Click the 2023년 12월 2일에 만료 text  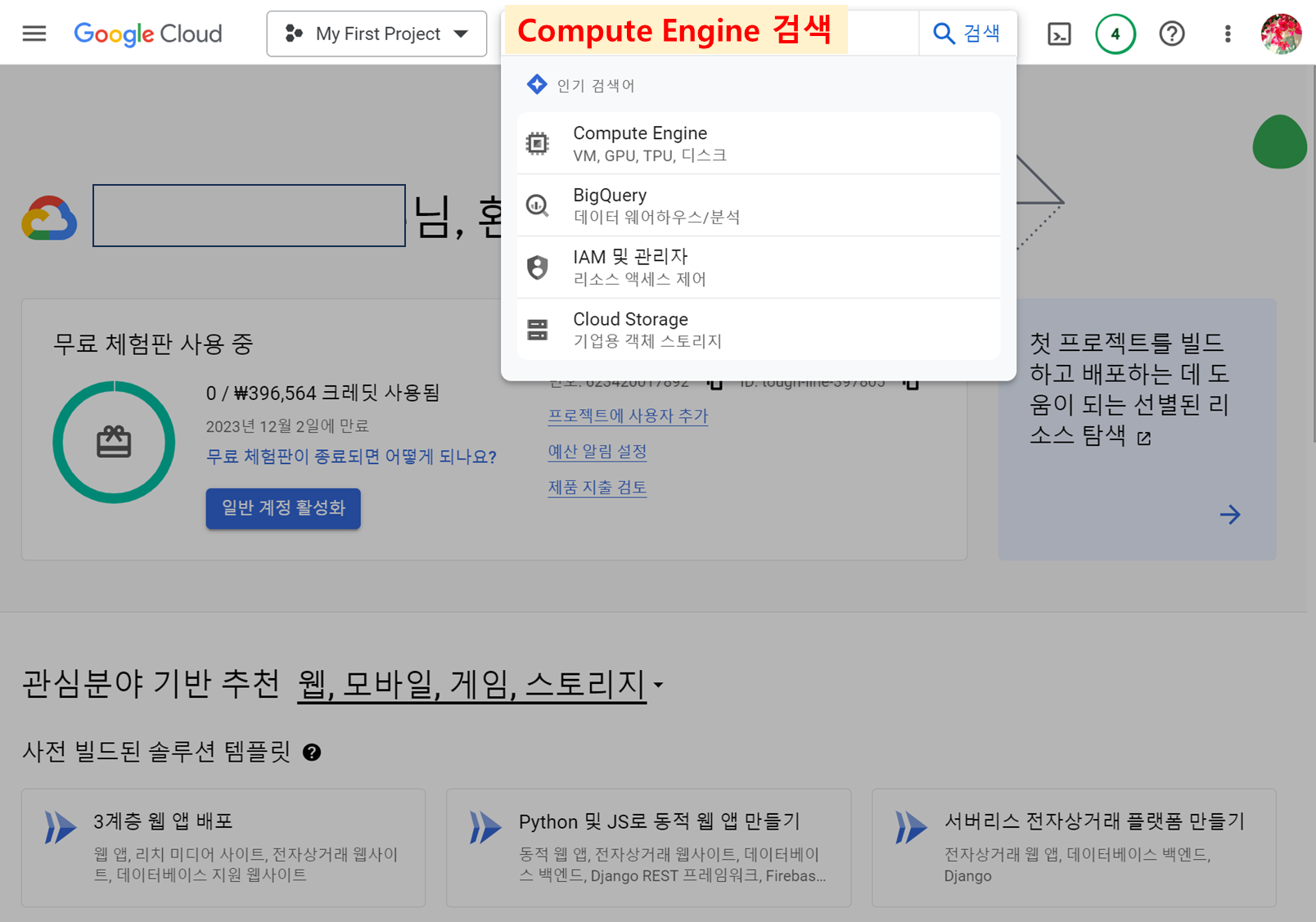[x=287, y=426]
